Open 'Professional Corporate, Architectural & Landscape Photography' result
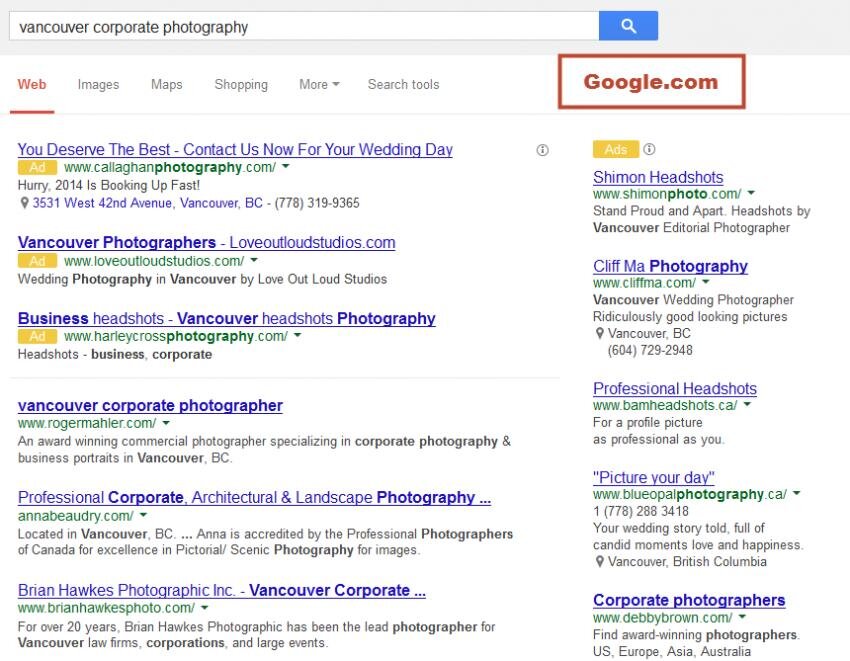Viewport: 850px width, 661px height. click(254, 497)
